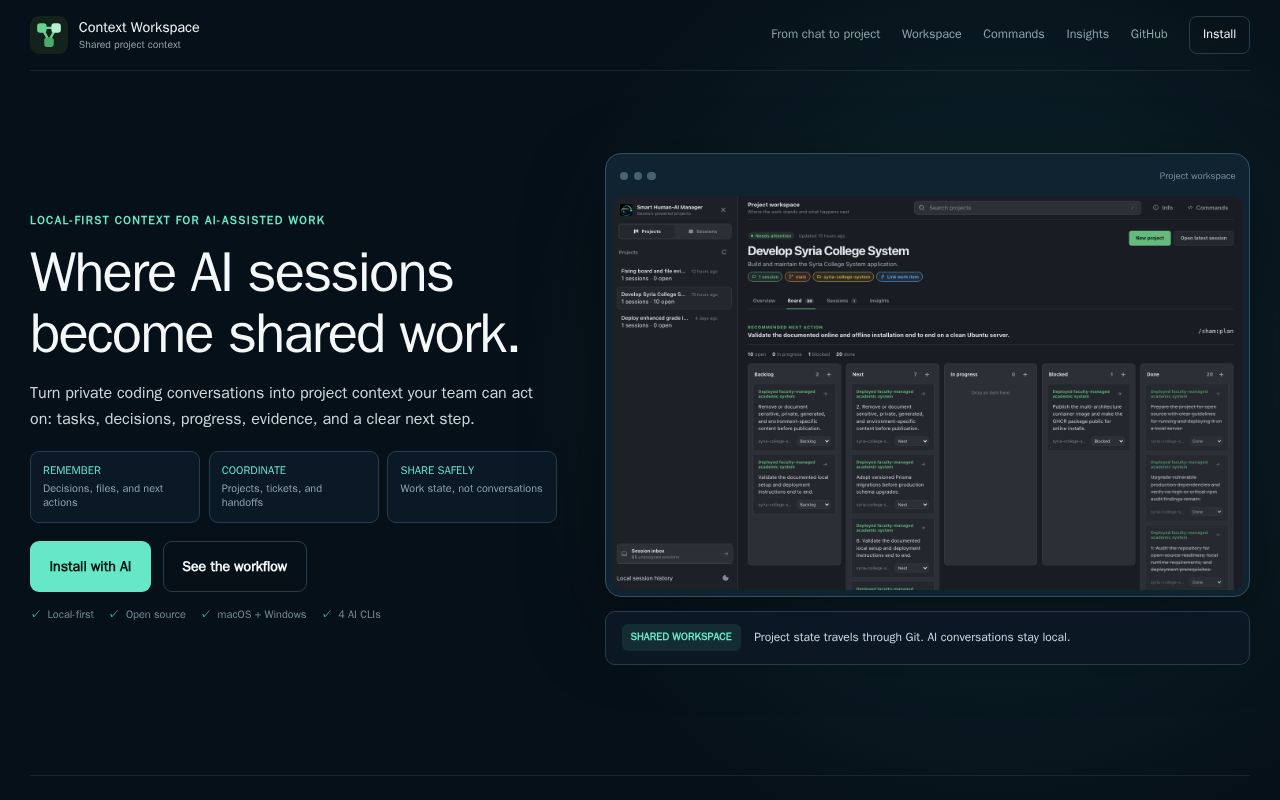Toggle icon beside Local session history
1280x800 pixels.
coord(725,578)
